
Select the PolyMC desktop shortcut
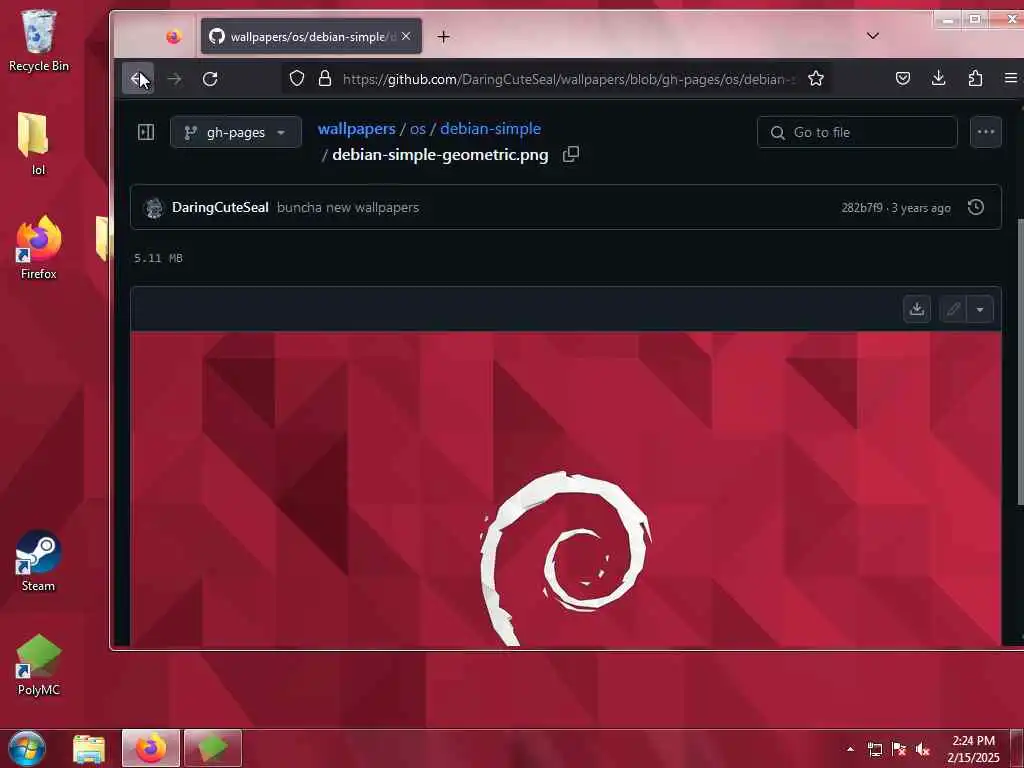coord(39,665)
